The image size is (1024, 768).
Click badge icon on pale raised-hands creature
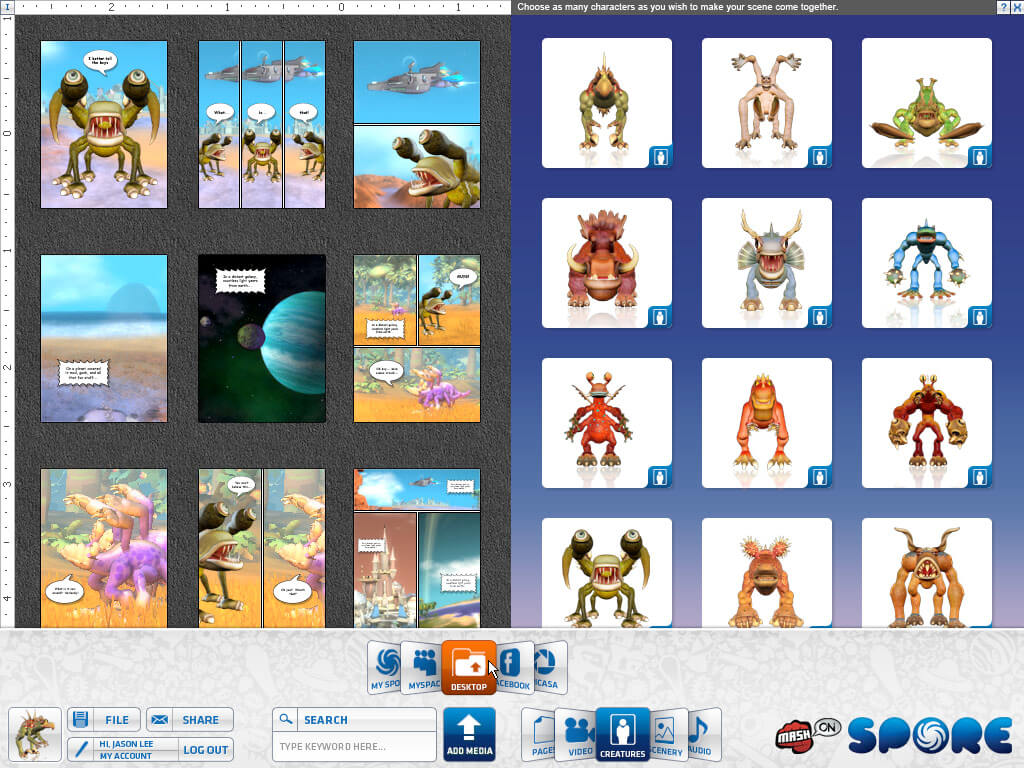point(820,157)
